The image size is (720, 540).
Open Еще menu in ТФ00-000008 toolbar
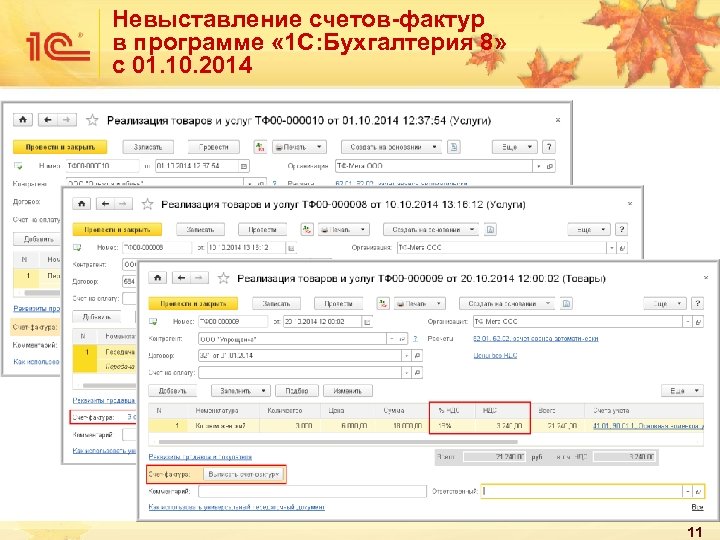click(x=589, y=229)
